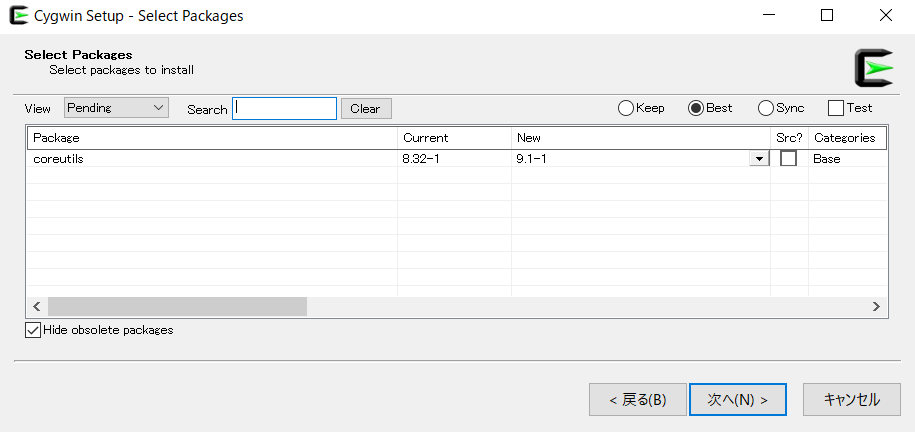Open the View dropdown showing Pending
The image size is (915, 432).
point(116,108)
